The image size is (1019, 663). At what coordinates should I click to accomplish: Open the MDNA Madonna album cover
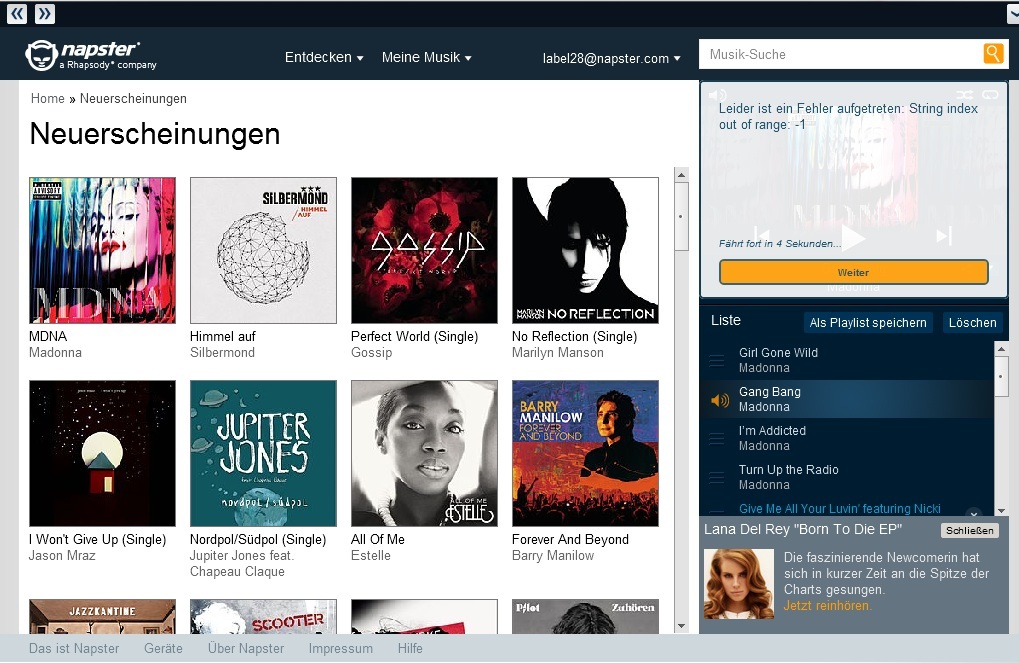pyautogui.click(x=102, y=250)
